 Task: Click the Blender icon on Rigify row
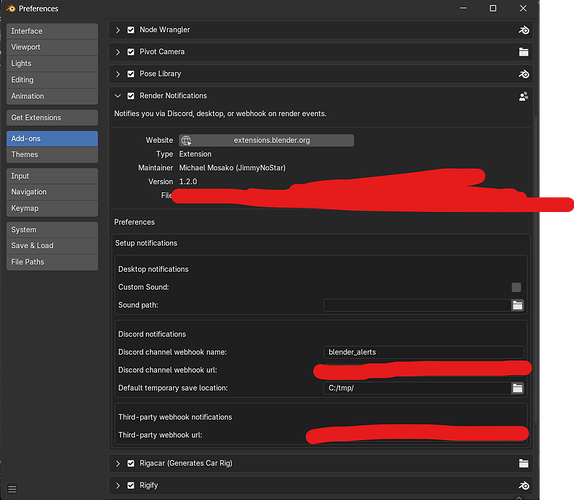tap(523, 485)
